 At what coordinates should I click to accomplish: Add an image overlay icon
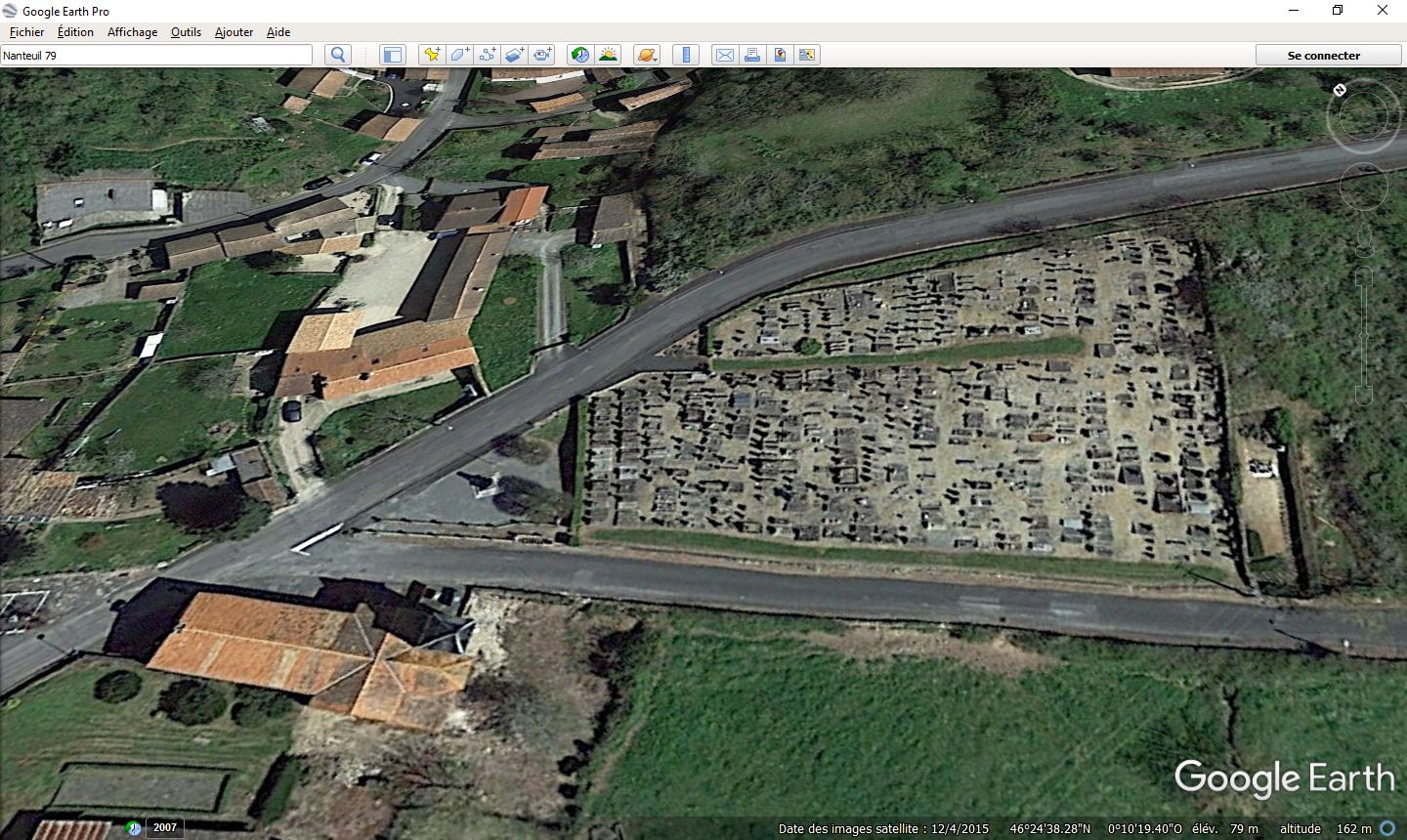pyautogui.click(x=514, y=55)
